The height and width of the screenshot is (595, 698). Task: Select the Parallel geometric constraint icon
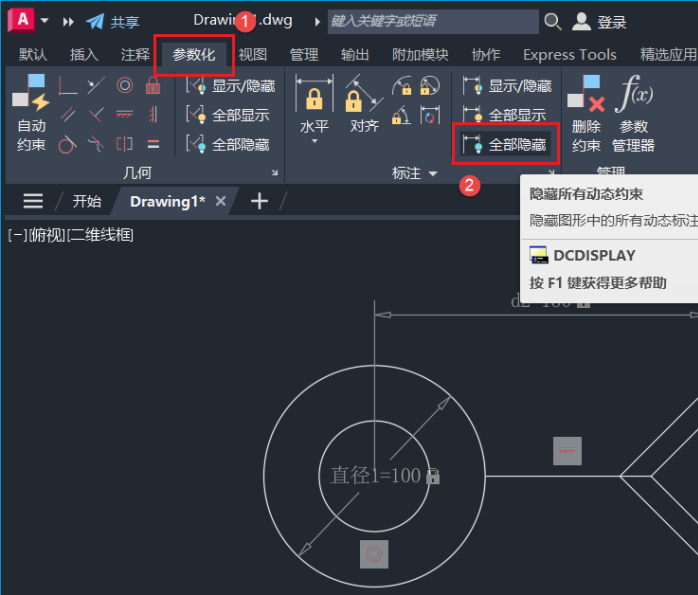point(68,114)
